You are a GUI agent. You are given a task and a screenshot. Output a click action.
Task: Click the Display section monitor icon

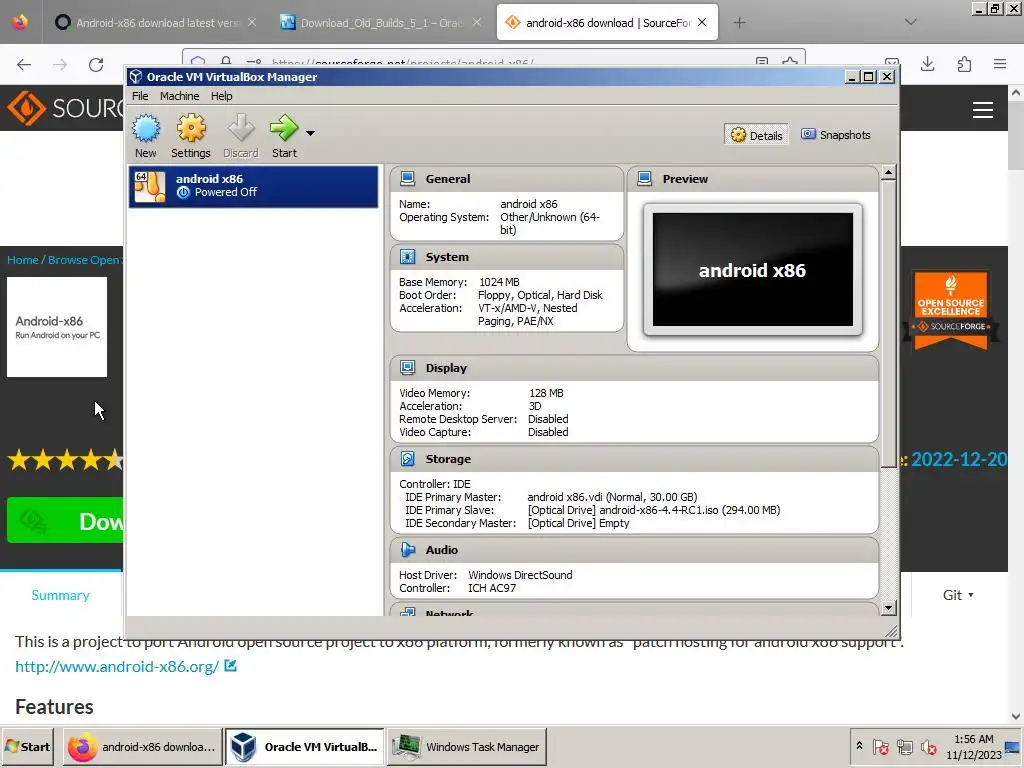tap(408, 368)
